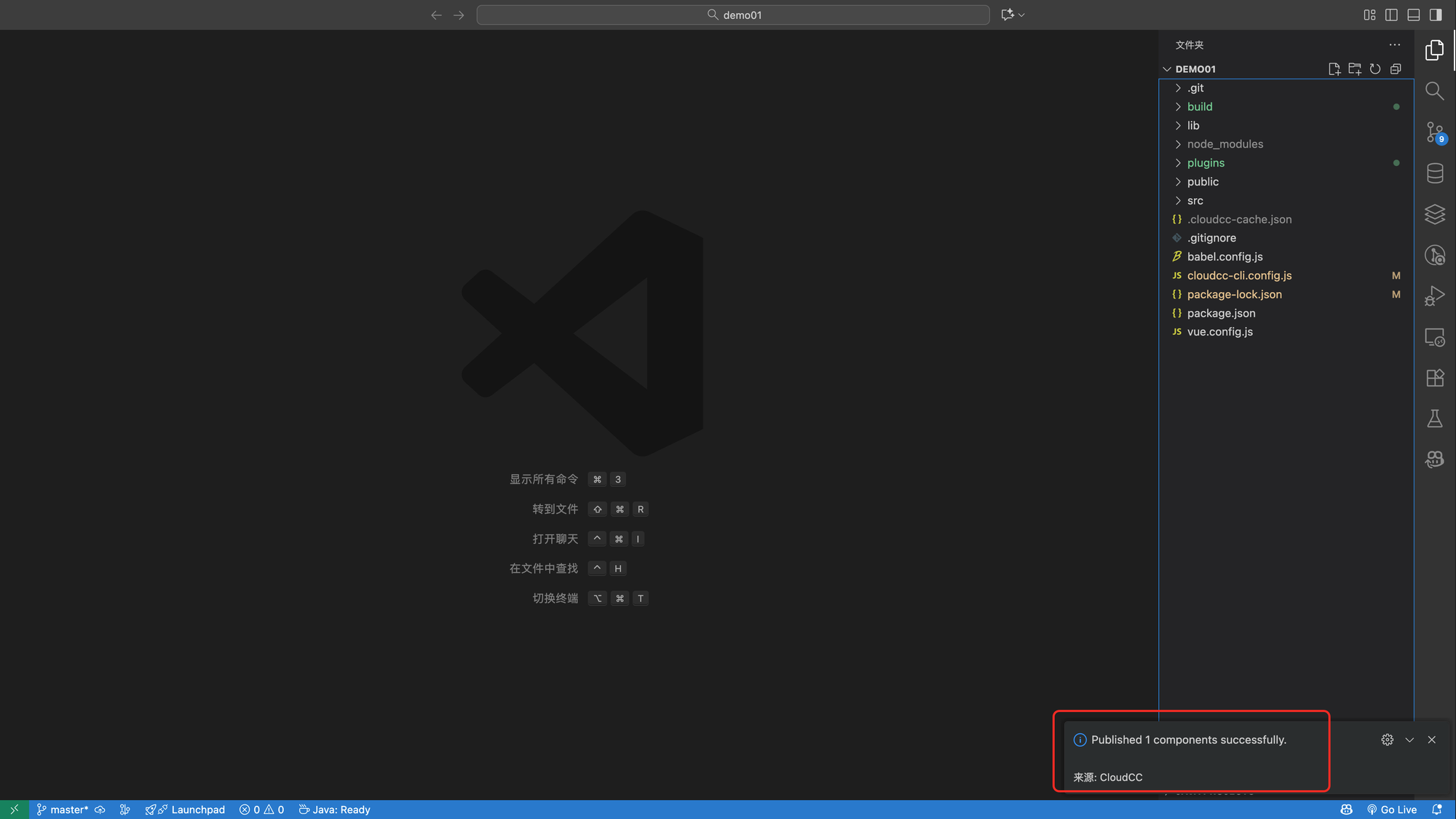Open the Search view in activity bar
The width and height of the screenshot is (1456, 819).
pyautogui.click(x=1434, y=91)
